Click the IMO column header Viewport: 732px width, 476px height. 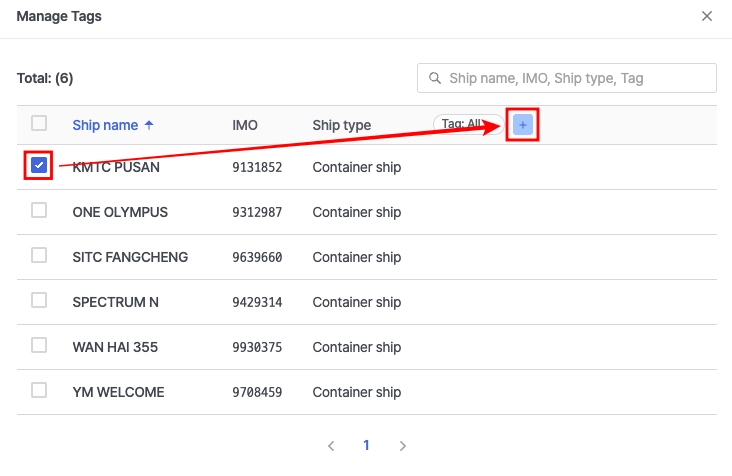(245, 125)
